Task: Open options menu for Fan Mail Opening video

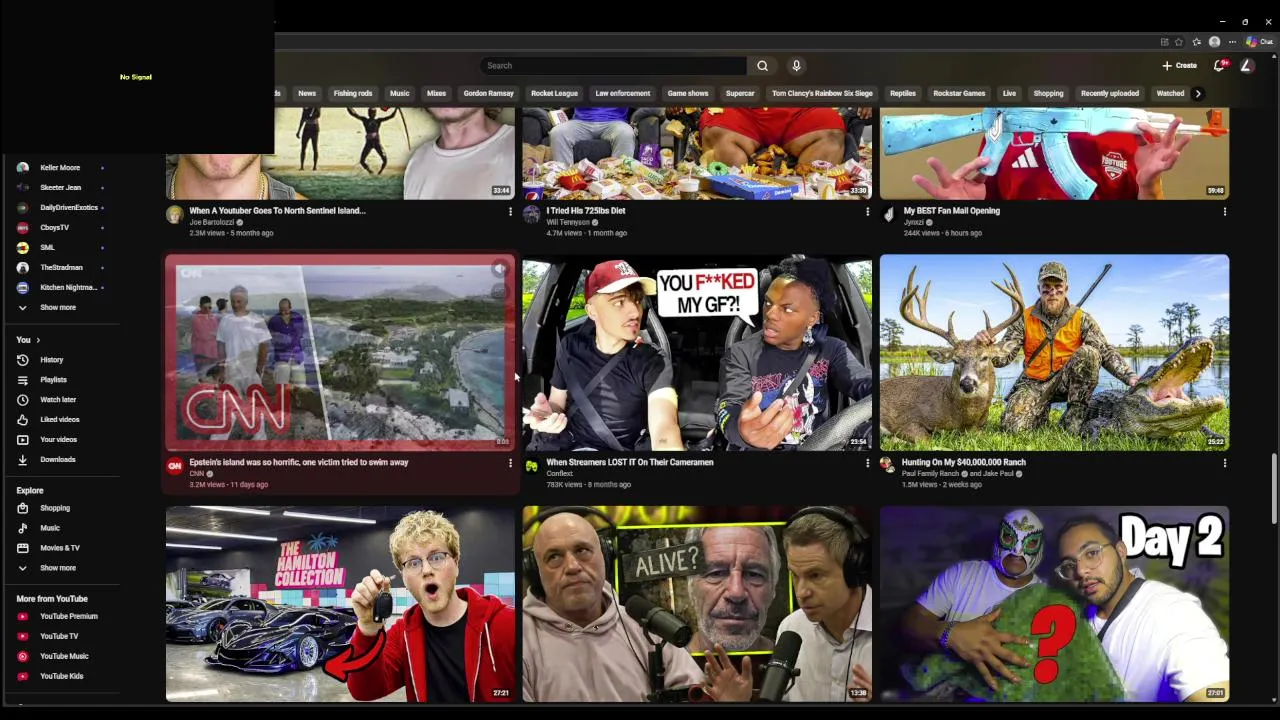Action: click(1224, 212)
